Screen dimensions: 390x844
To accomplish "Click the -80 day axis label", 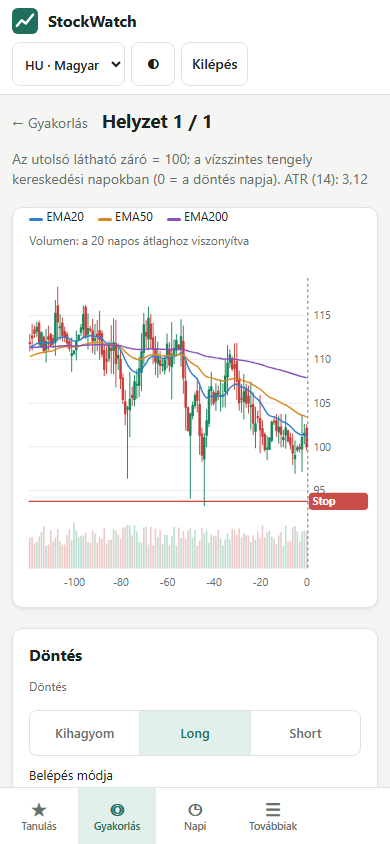I will (121, 582).
